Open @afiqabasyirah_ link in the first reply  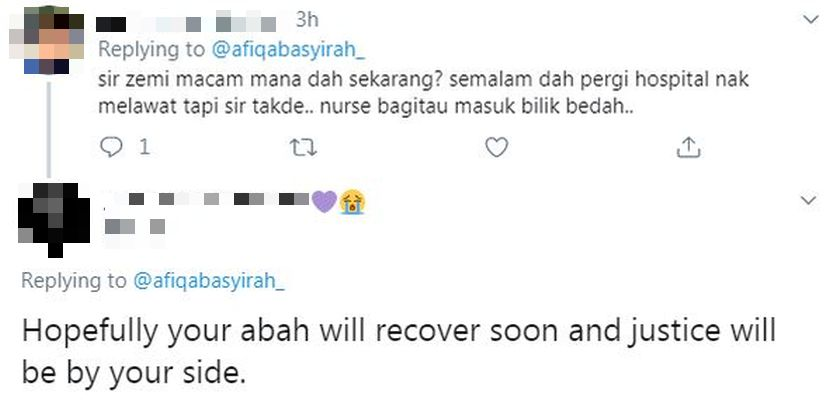pyautogui.click(x=288, y=50)
